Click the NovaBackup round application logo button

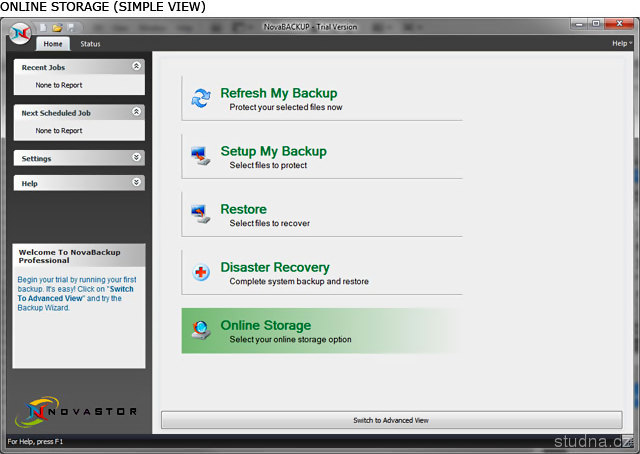point(20,34)
